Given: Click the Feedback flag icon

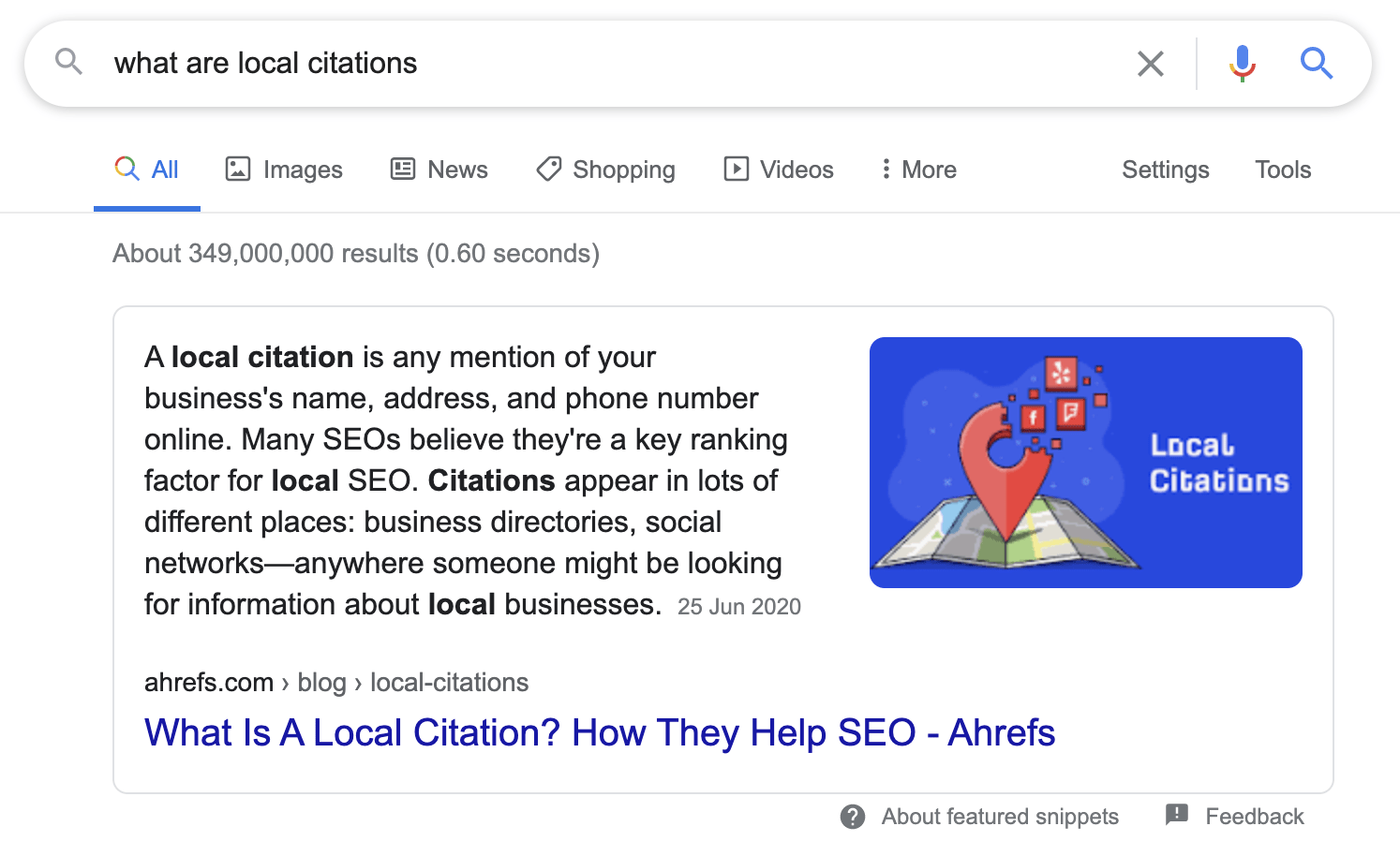Looking at the screenshot, I should click(1177, 815).
